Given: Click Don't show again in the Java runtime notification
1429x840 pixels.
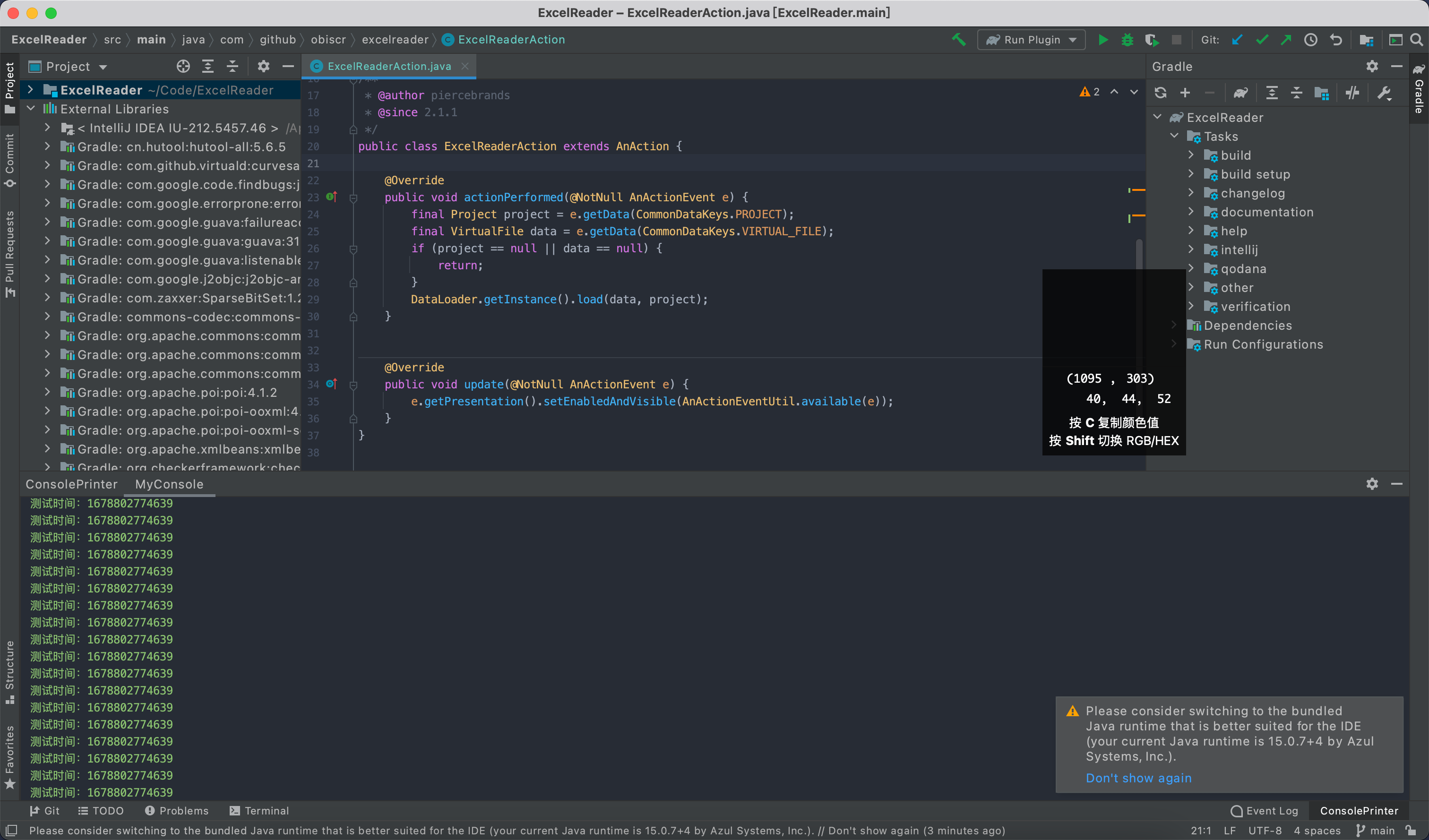Looking at the screenshot, I should pyautogui.click(x=1137, y=778).
